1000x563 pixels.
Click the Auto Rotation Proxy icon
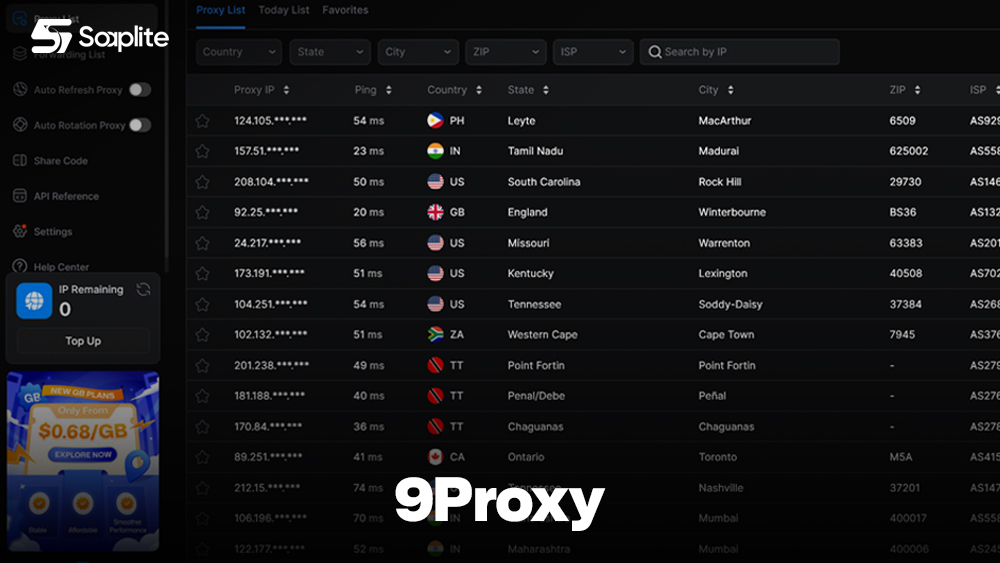(20, 125)
